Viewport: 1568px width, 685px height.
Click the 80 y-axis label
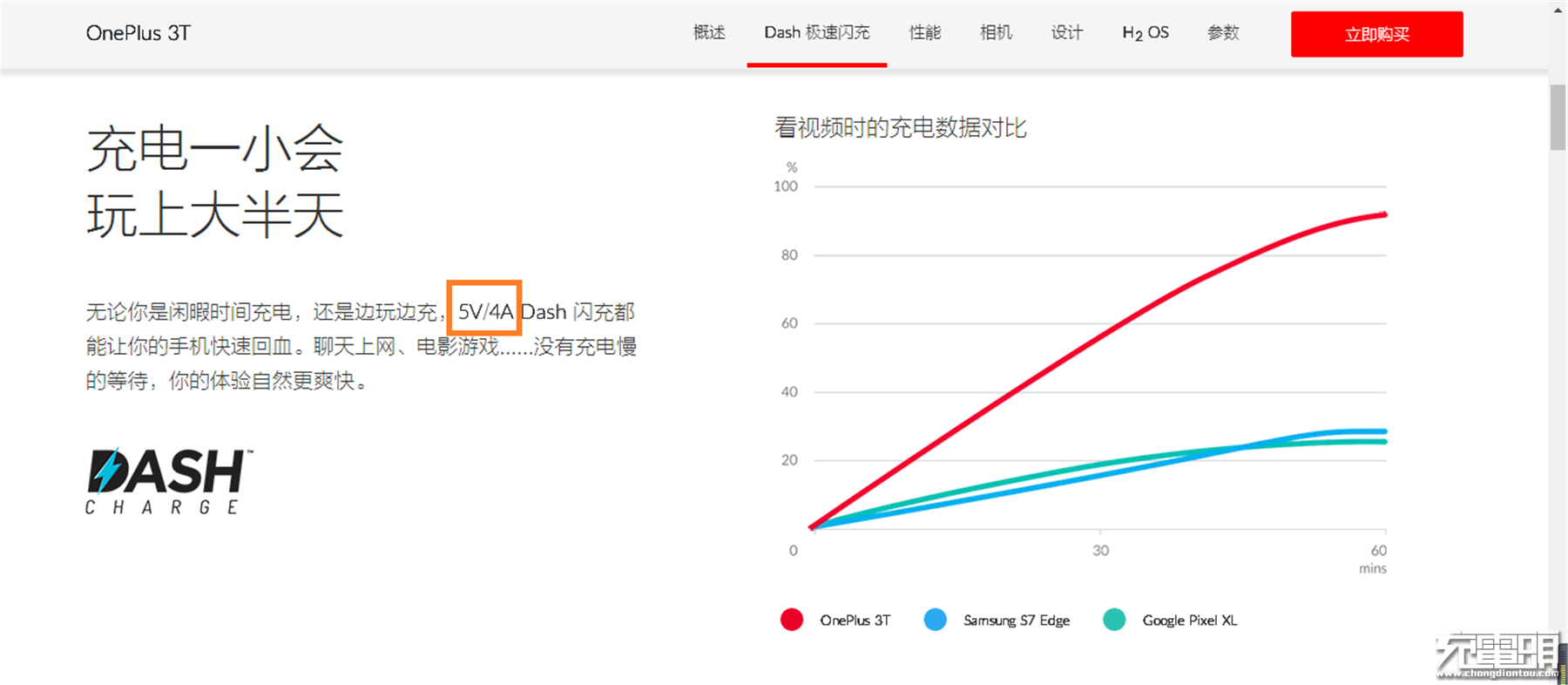tap(789, 255)
